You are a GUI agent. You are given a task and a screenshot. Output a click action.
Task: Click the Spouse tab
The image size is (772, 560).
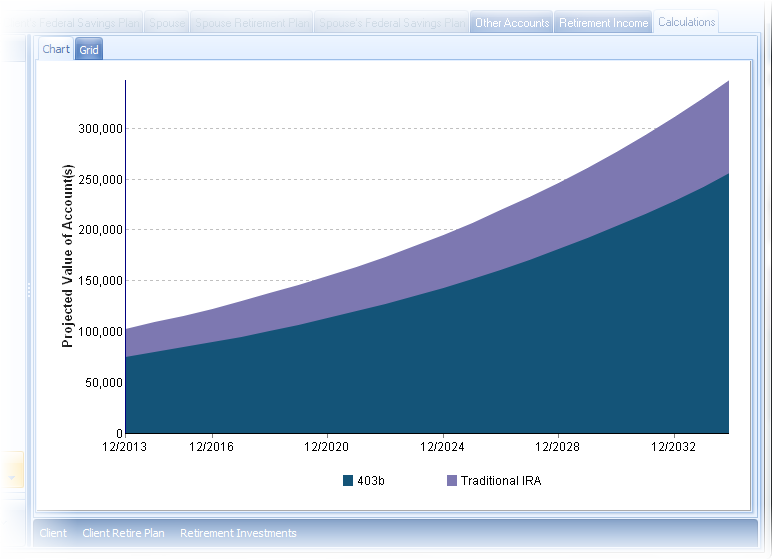167,22
